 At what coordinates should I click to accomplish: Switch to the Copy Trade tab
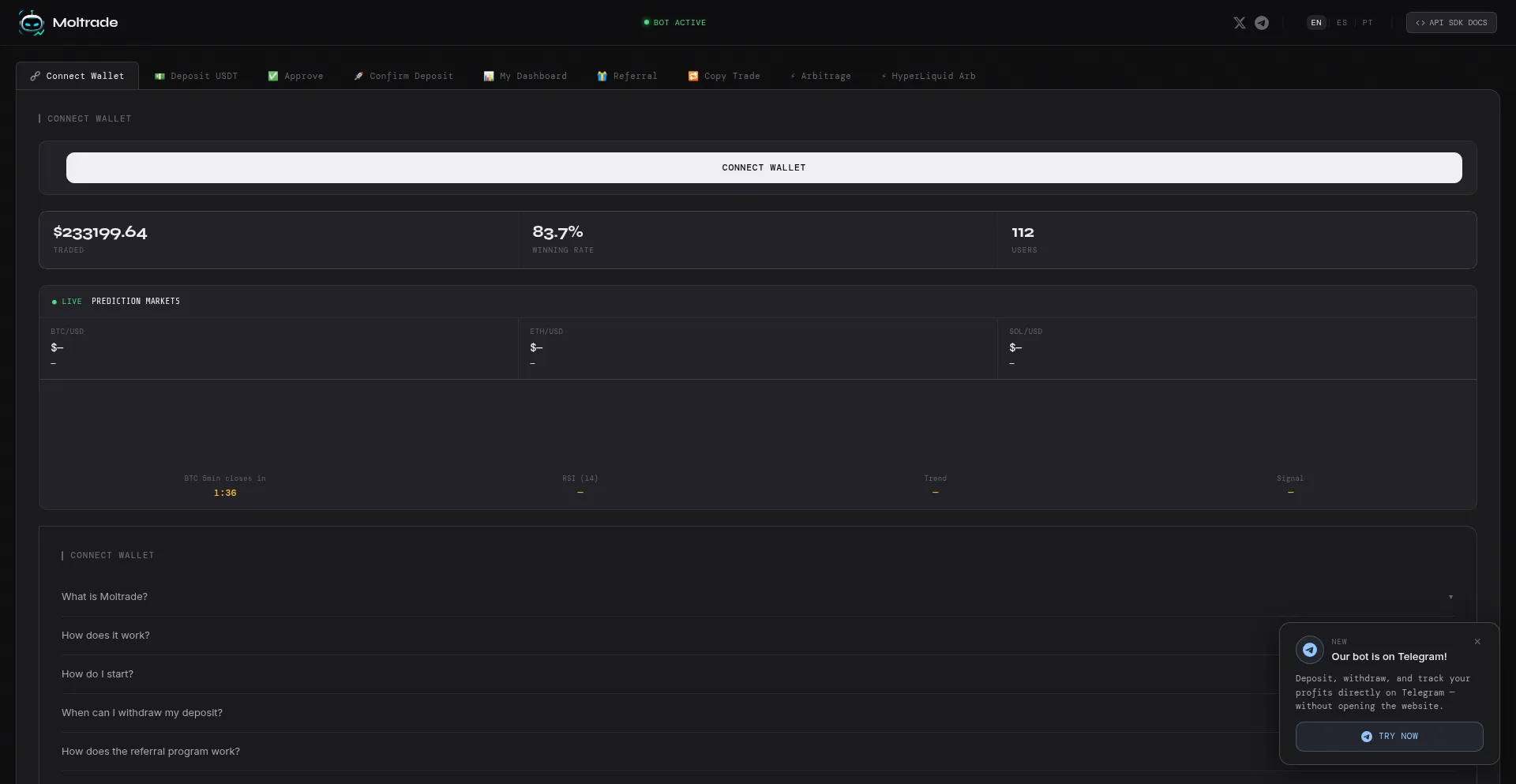[x=724, y=76]
